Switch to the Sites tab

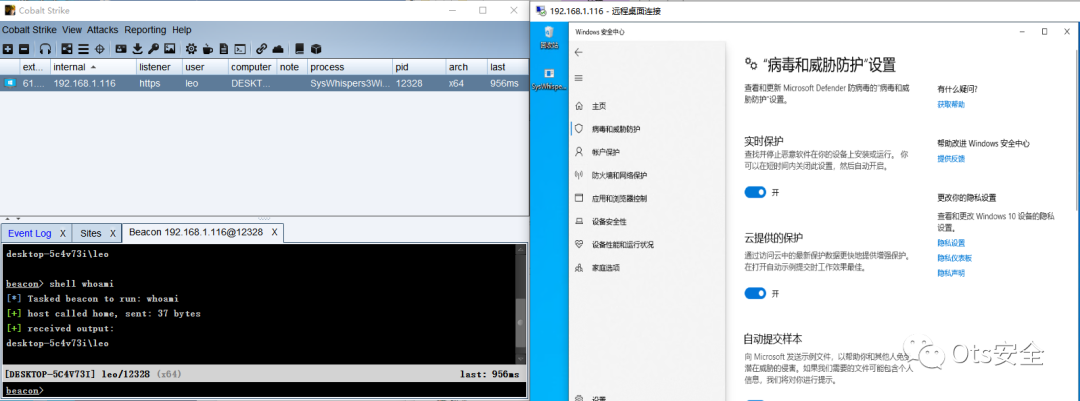pos(90,233)
